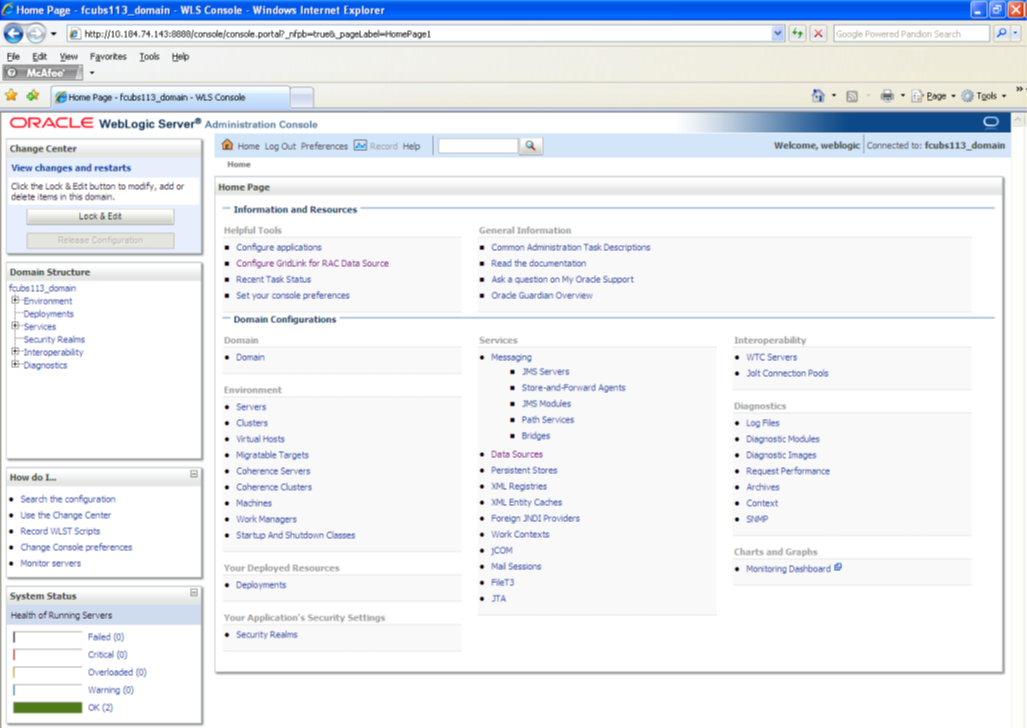1027x728 pixels.
Task: Open the search provider dropdown arrow
Action: point(1015,33)
